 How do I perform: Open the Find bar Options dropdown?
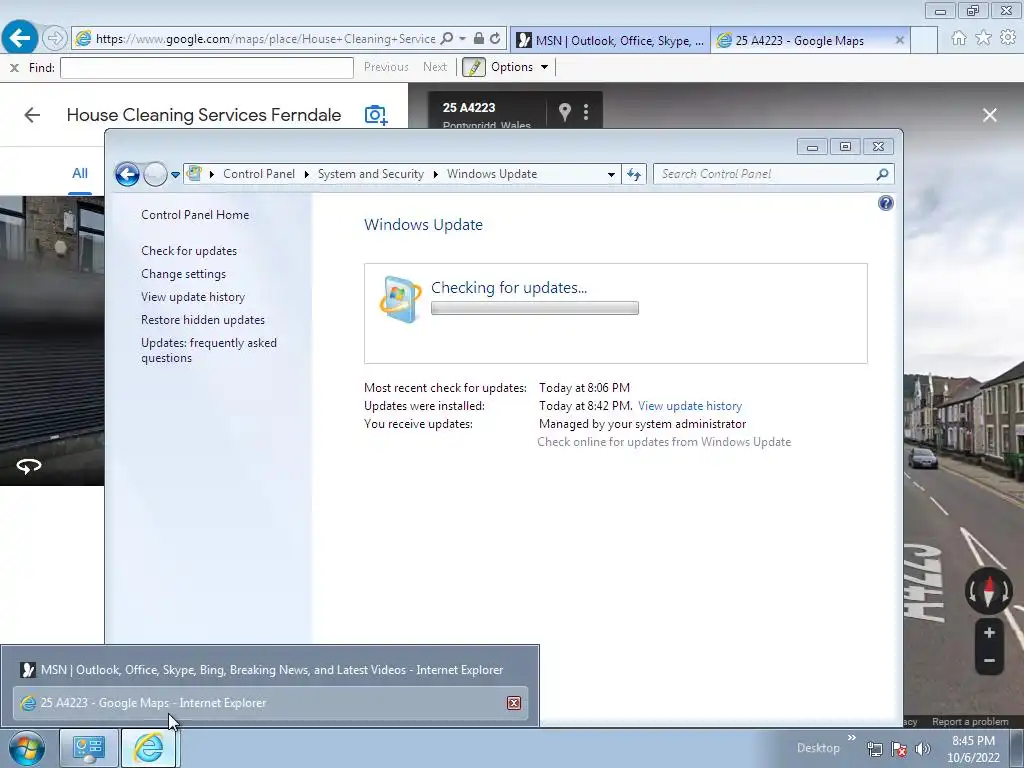(x=520, y=67)
